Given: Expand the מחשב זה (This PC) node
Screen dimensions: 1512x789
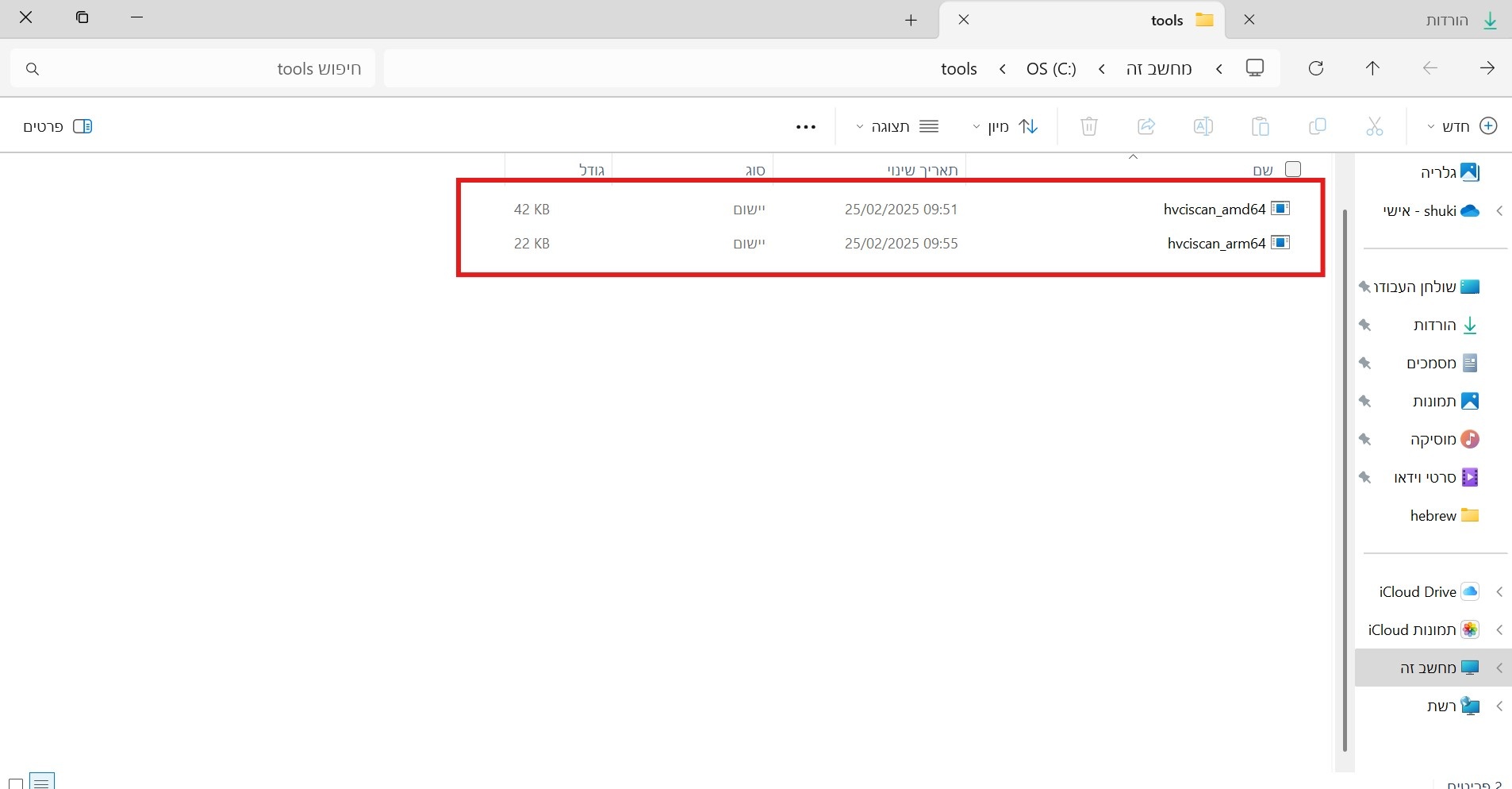Looking at the screenshot, I should click(1499, 668).
